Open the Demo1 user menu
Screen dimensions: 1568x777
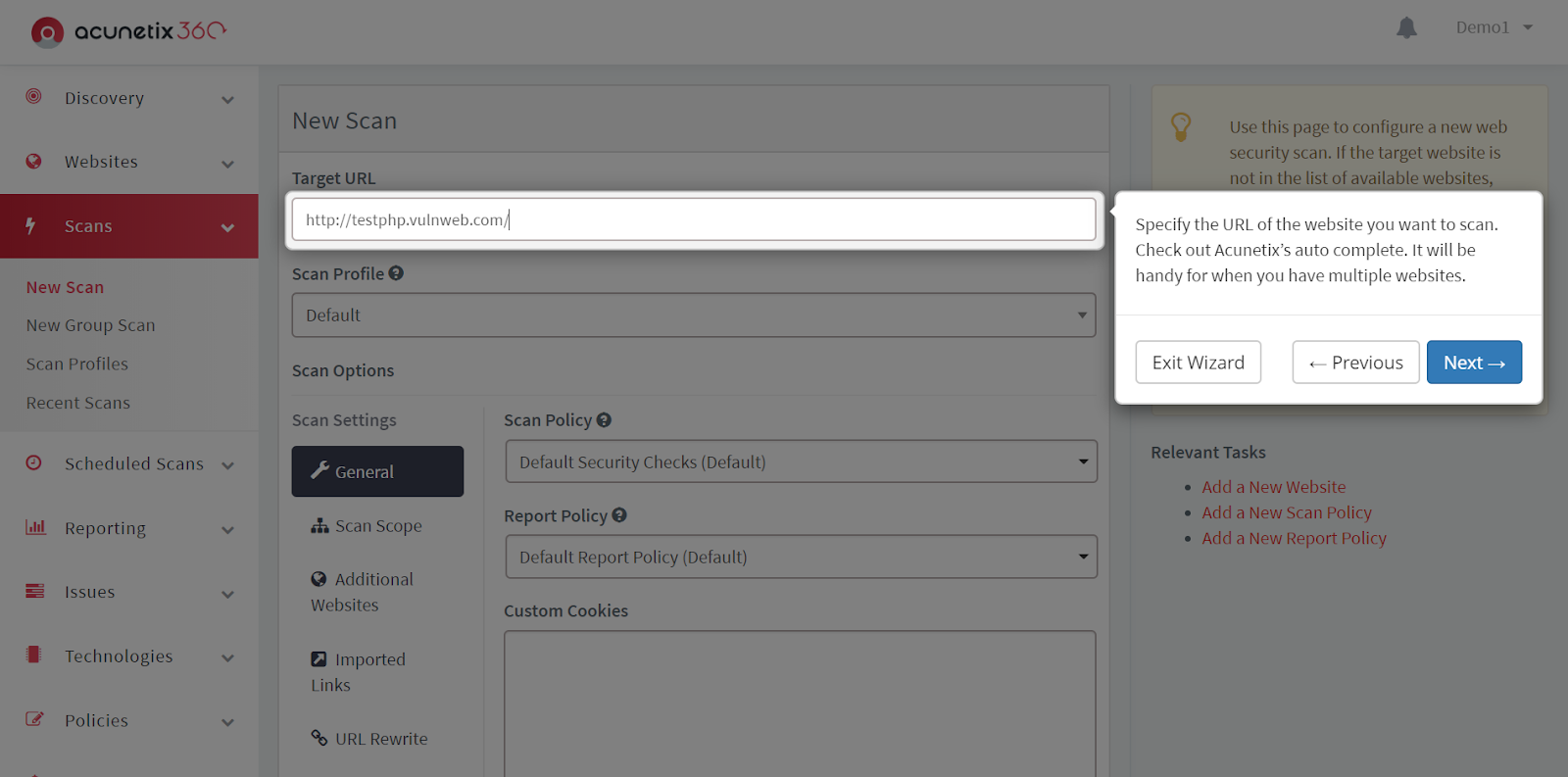pos(1494,27)
